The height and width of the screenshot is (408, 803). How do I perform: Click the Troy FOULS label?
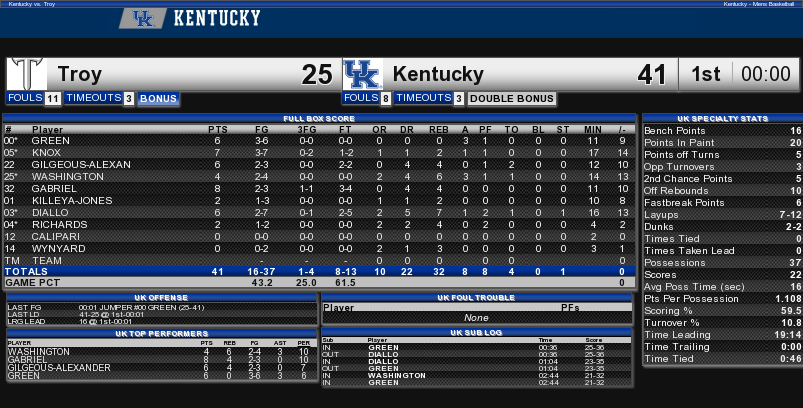(x=25, y=97)
